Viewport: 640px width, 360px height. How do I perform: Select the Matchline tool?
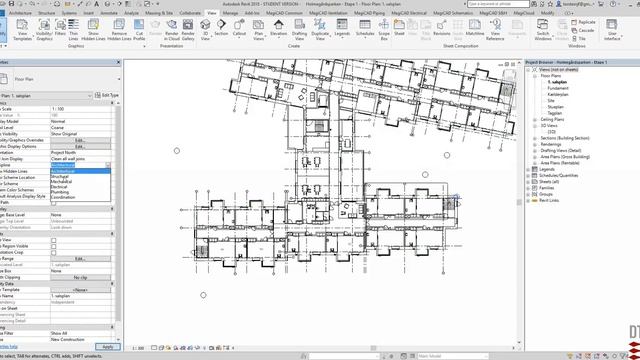coord(475,28)
